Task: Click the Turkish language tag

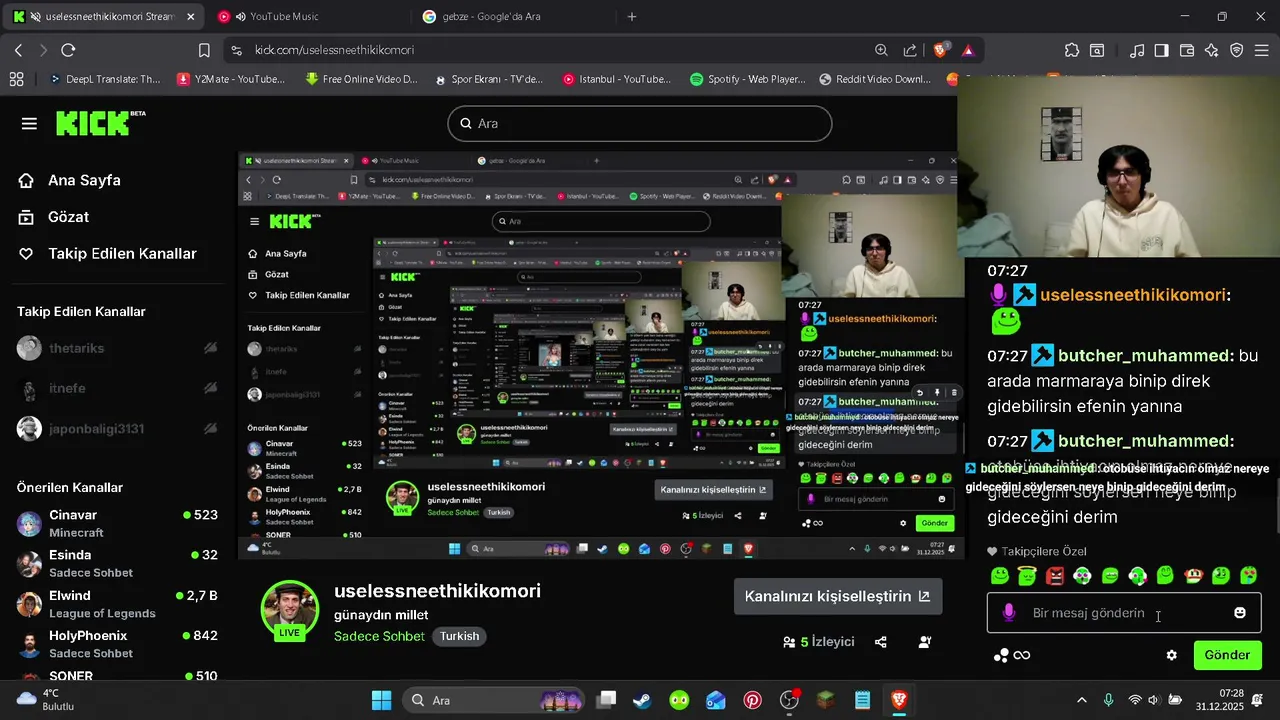Action: [x=460, y=636]
